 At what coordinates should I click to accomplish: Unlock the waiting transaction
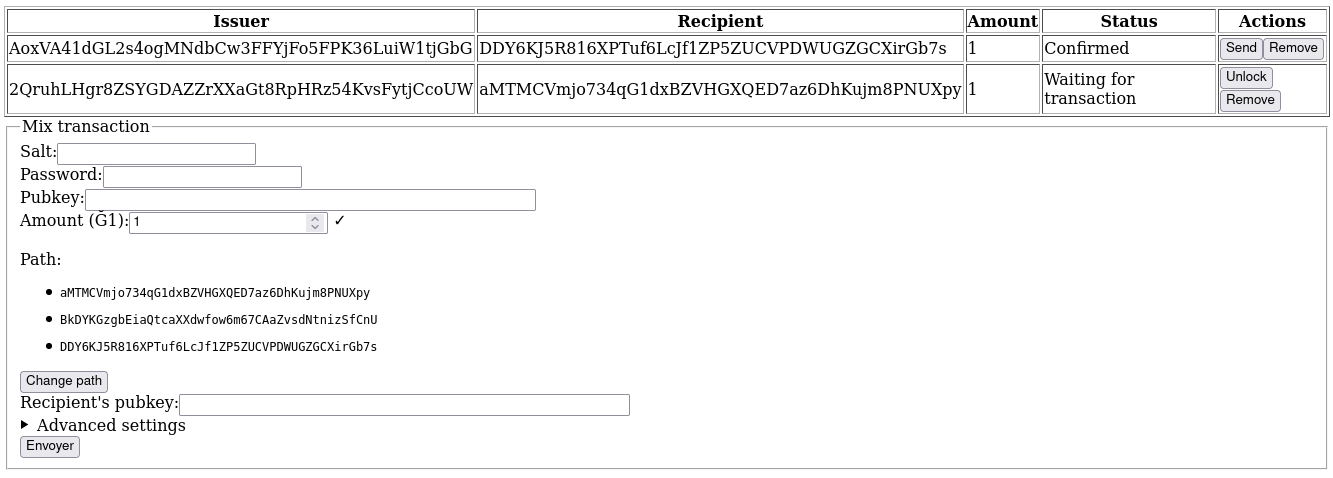pos(1246,77)
